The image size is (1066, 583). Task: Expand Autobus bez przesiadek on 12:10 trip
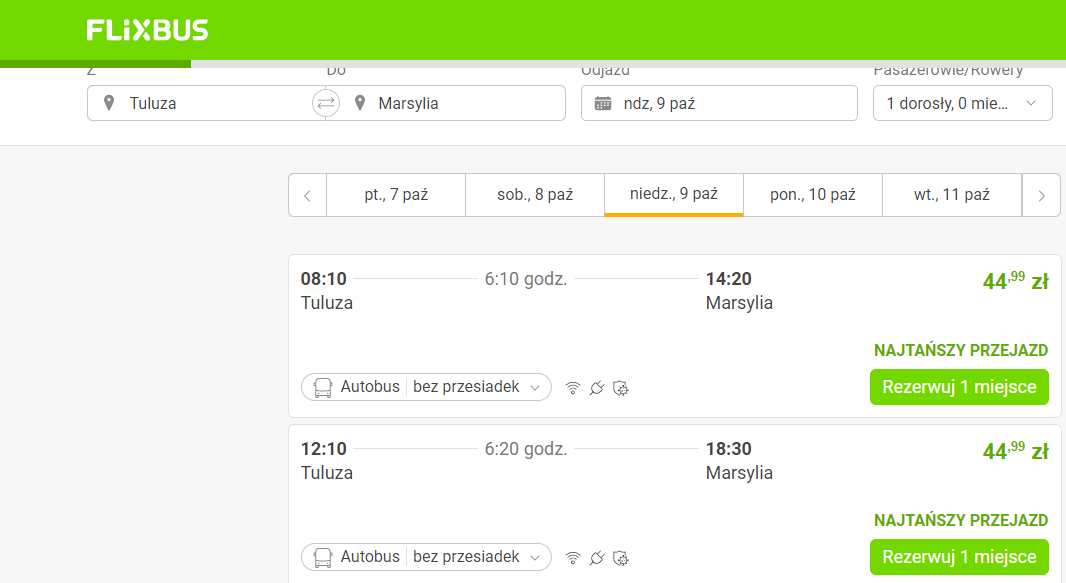coord(426,557)
